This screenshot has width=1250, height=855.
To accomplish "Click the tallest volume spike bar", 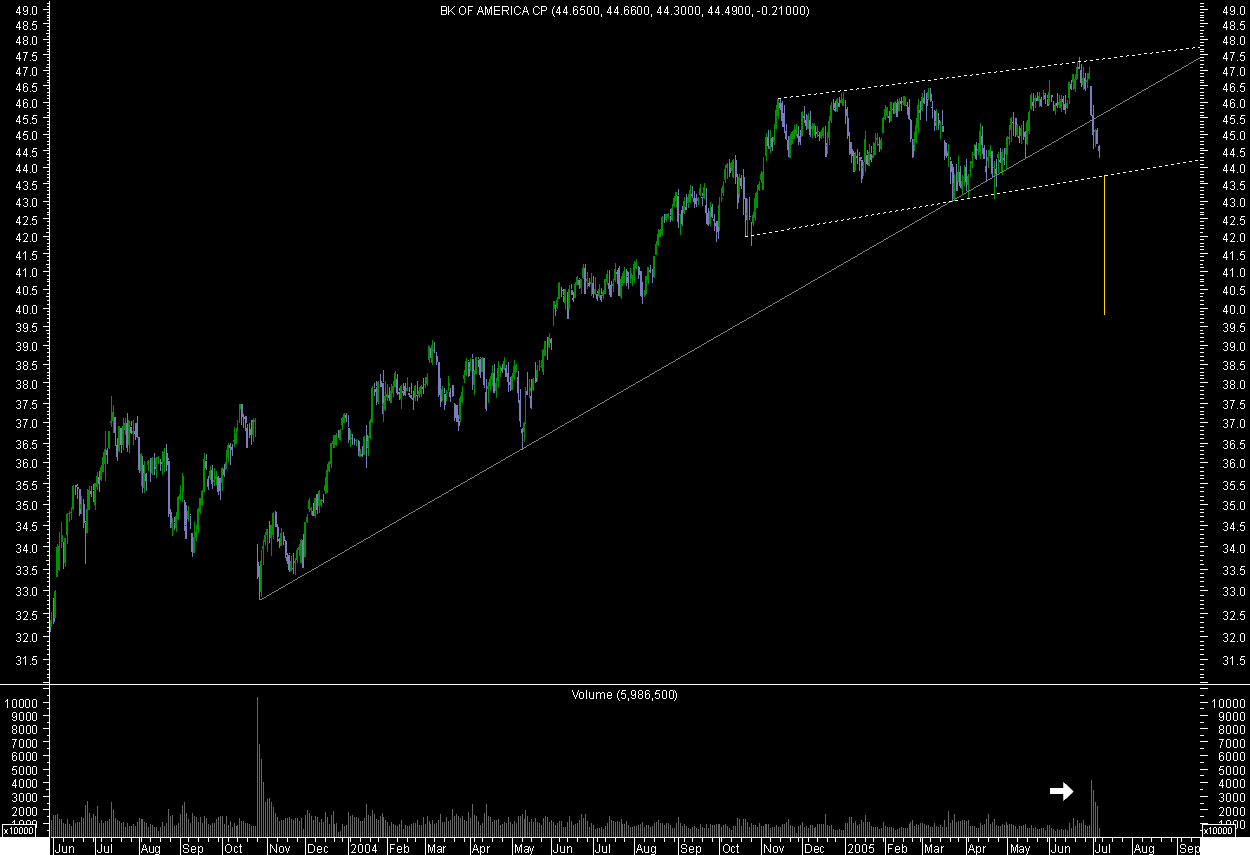I will (258, 766).
